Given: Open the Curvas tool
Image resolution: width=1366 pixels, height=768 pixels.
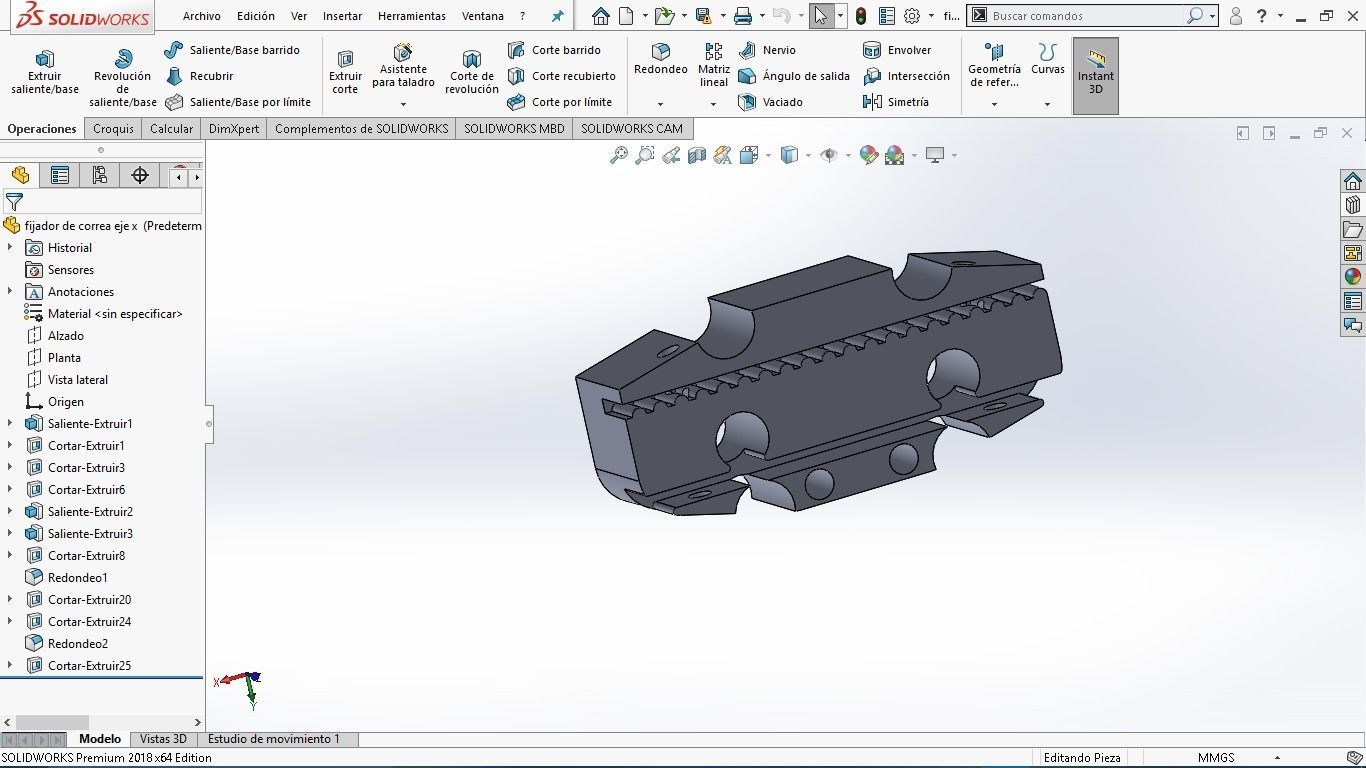Looking at the screenshot, I should point(1047,59).
